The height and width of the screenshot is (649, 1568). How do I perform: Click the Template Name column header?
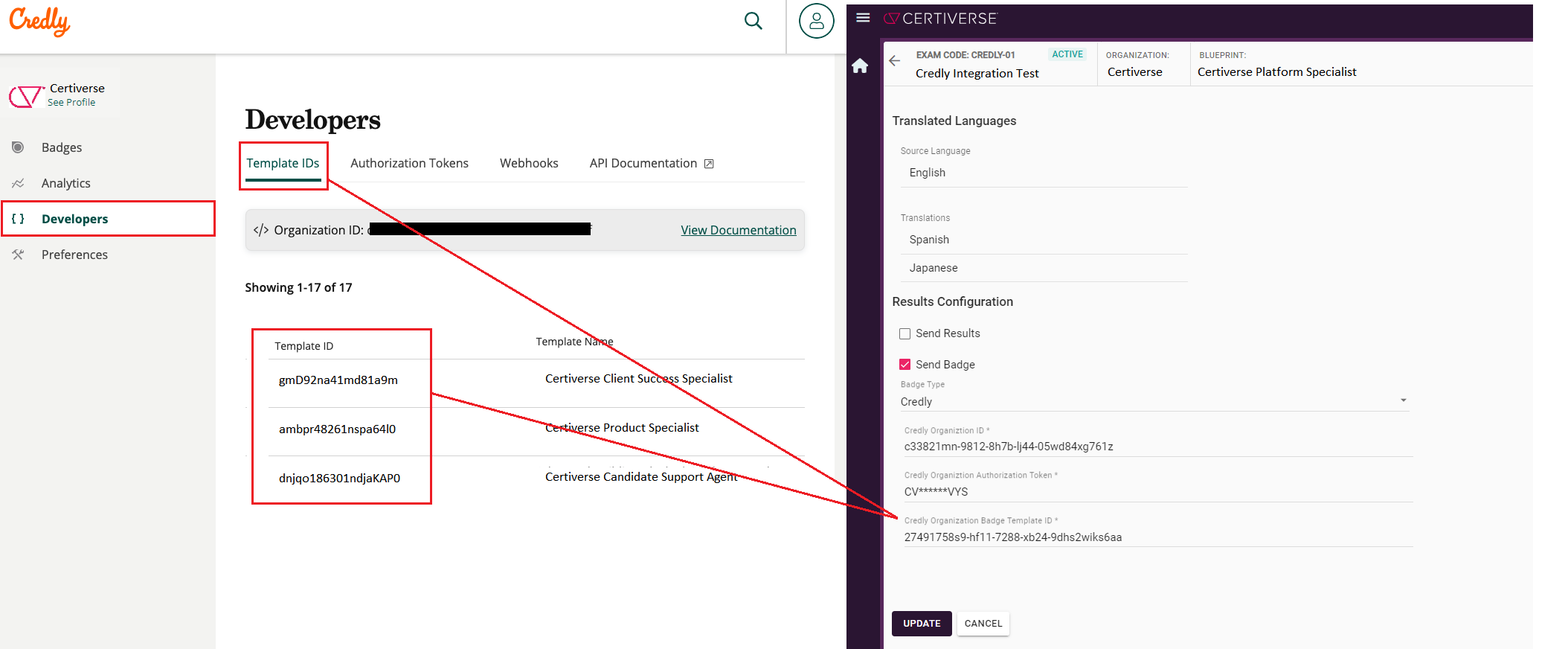574,342
